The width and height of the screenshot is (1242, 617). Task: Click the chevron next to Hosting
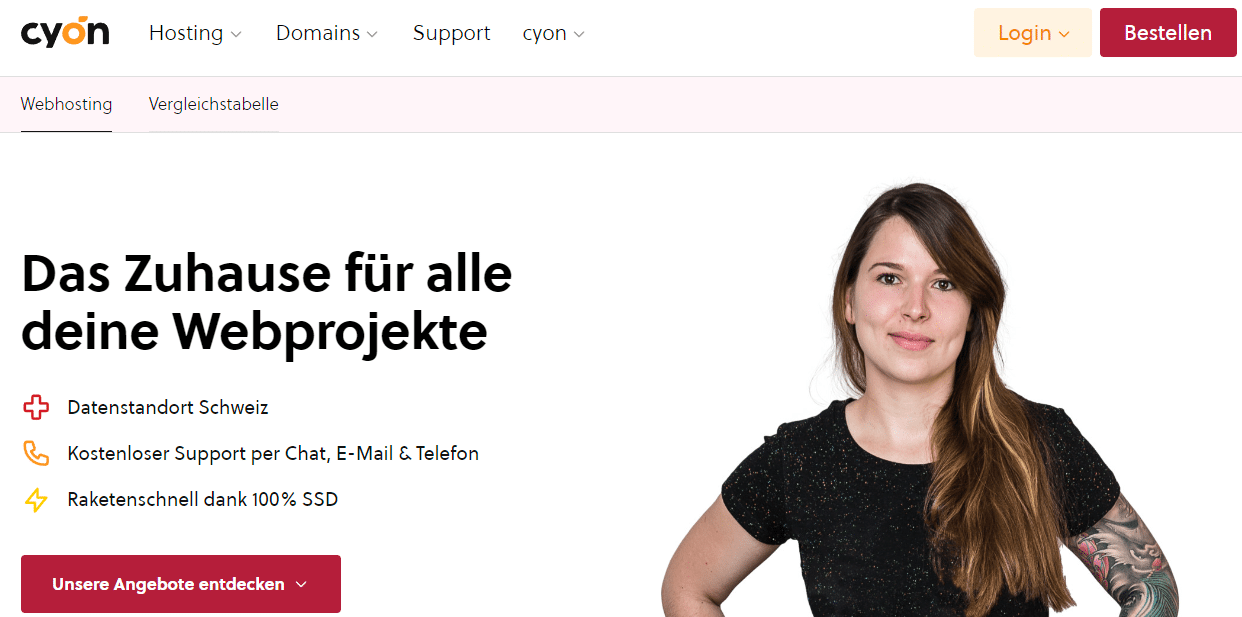(236, 34)
